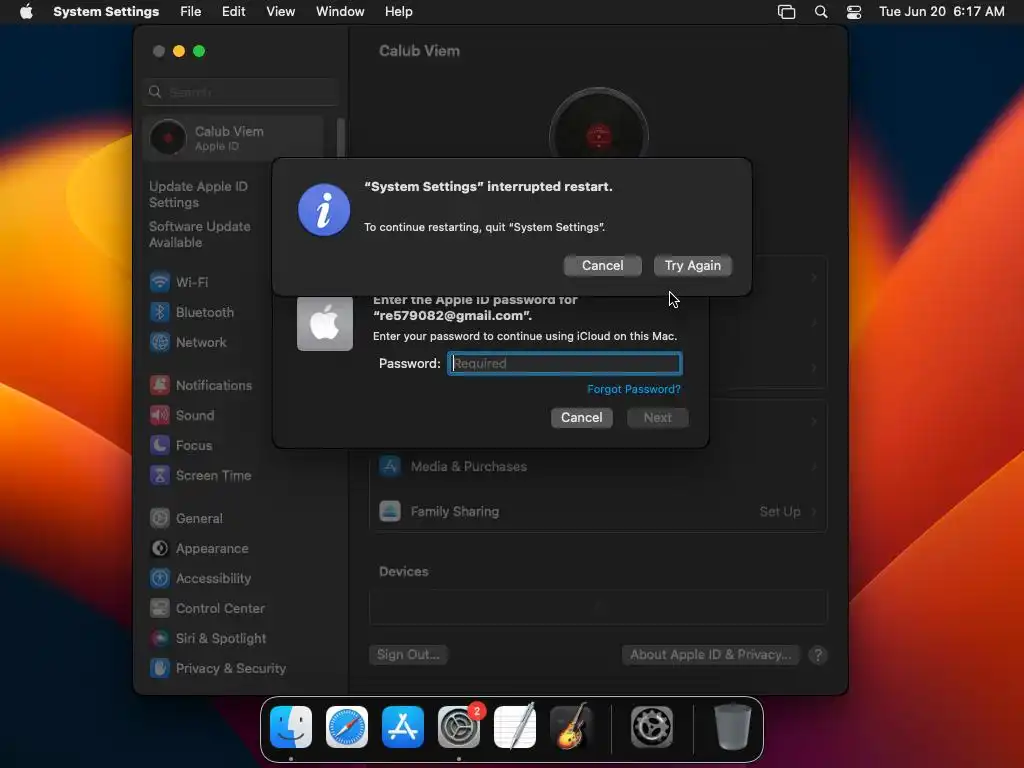Open the Edit menu
The height and width of the screenshot is (768, 1024).
233,12
